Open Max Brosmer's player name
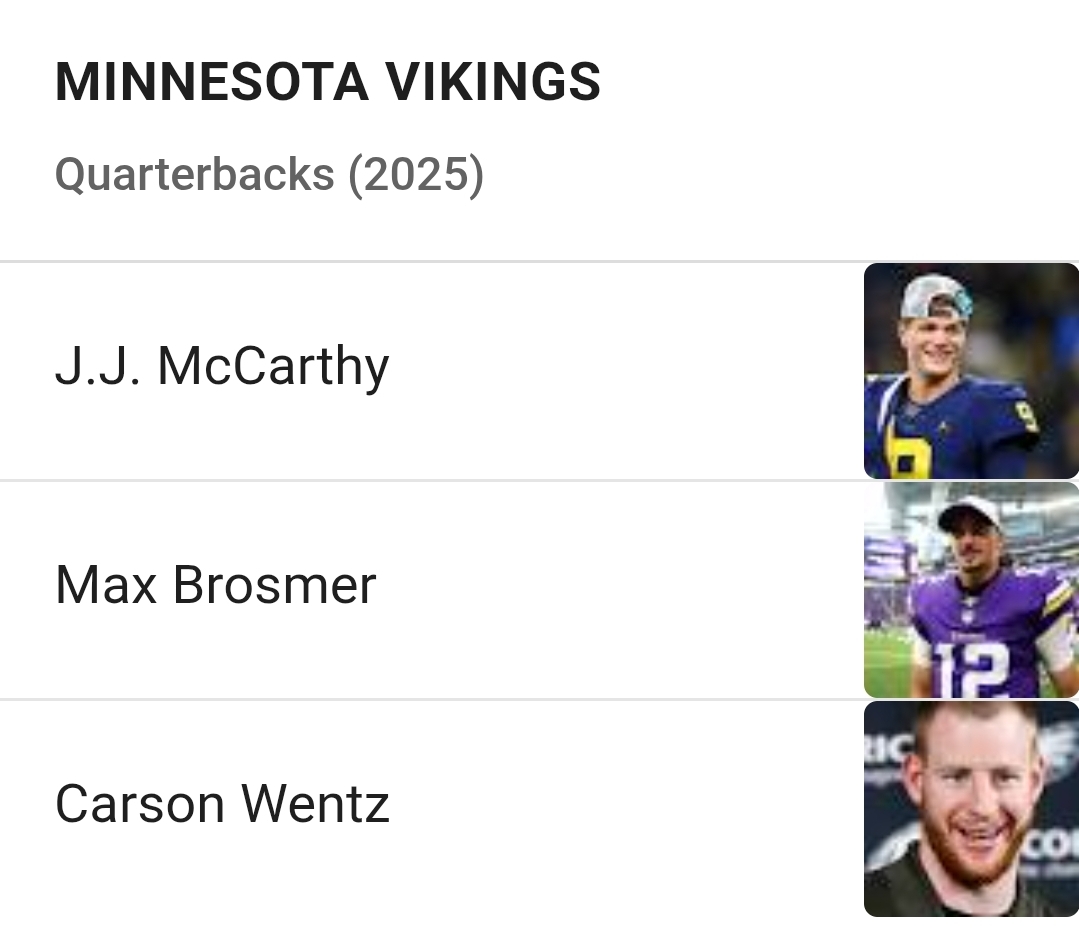This screenshot has width=1079, height=939. click(x=215, y=585)
